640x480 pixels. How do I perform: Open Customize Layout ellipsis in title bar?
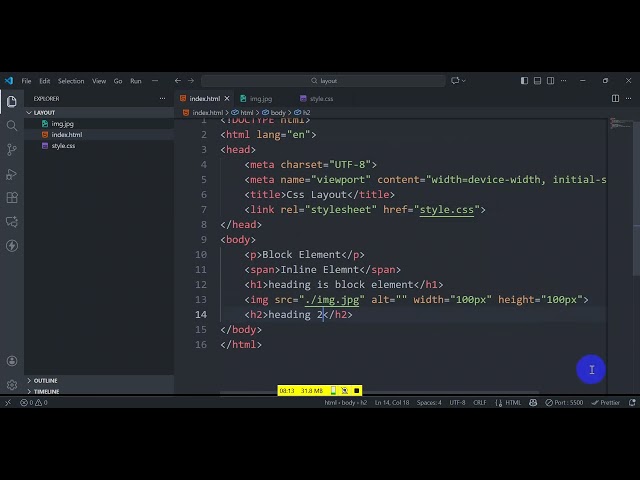click(x=564, y=81)
